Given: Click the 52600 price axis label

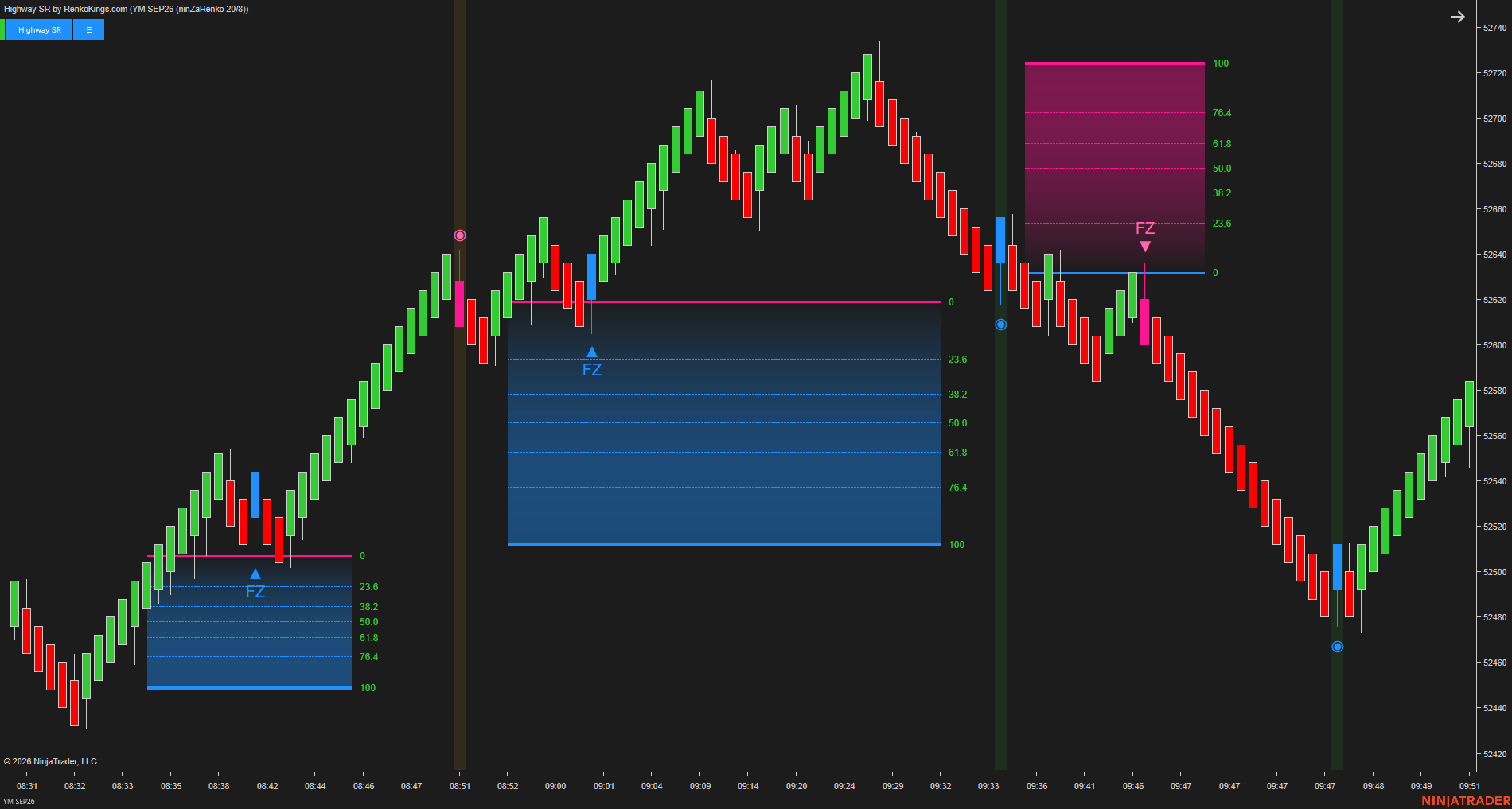Looking at the screenshot, I should 1494,345.
